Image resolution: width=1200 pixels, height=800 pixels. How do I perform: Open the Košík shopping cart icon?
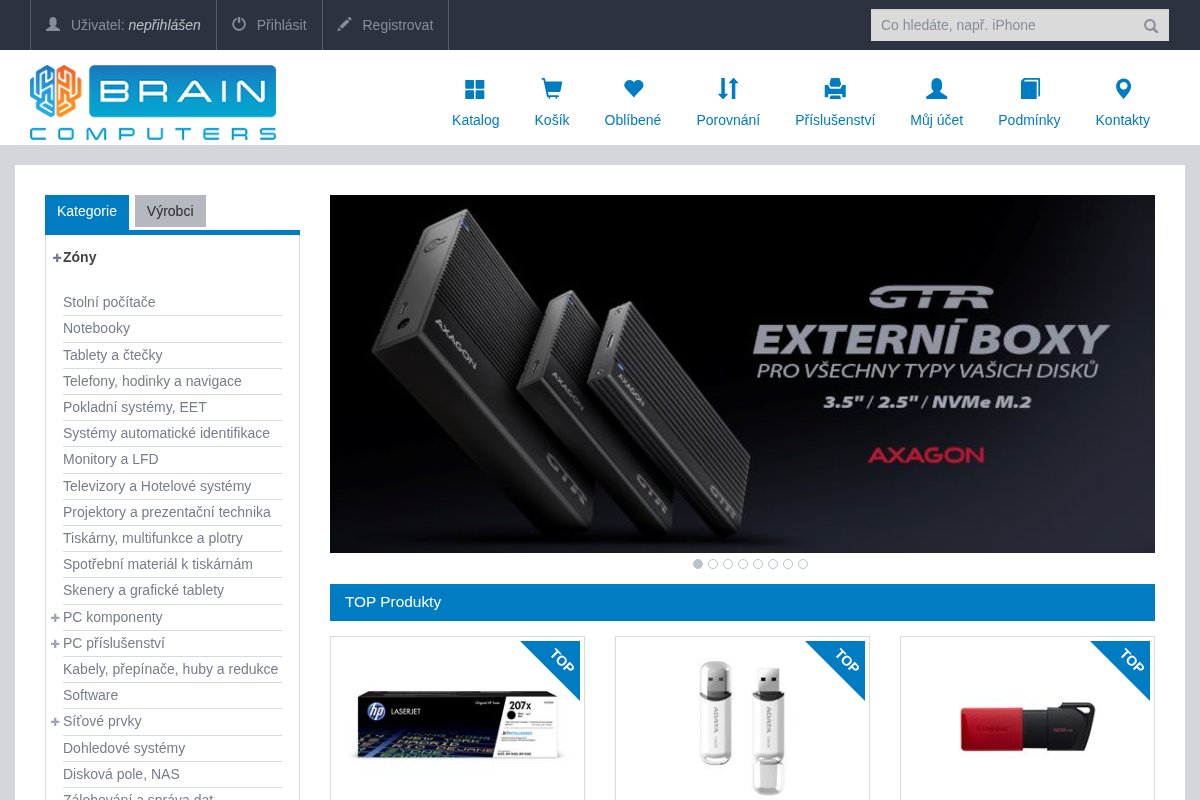pyautogui.click(x=551, y=89)
